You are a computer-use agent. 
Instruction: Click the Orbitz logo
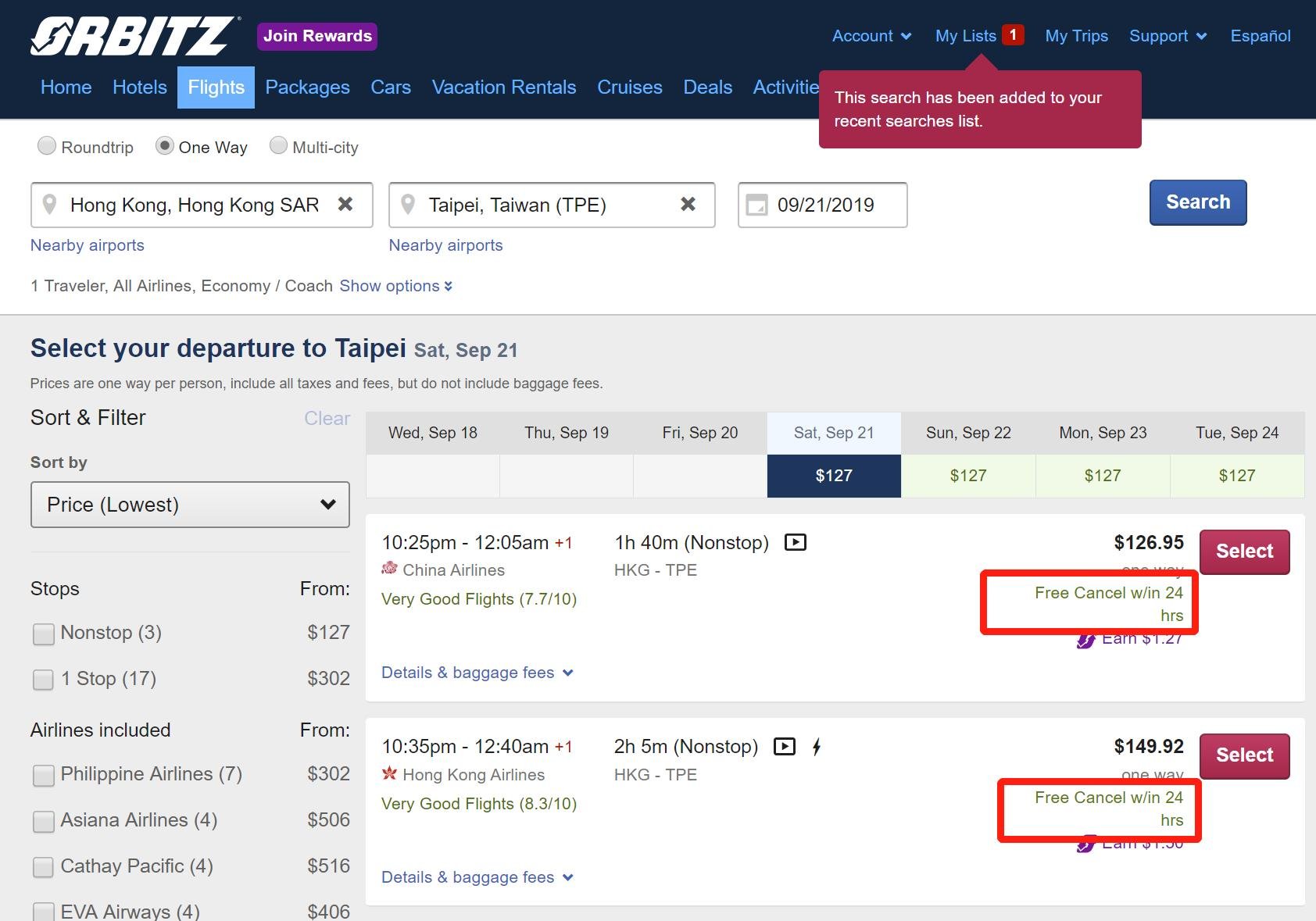(134, 36)
